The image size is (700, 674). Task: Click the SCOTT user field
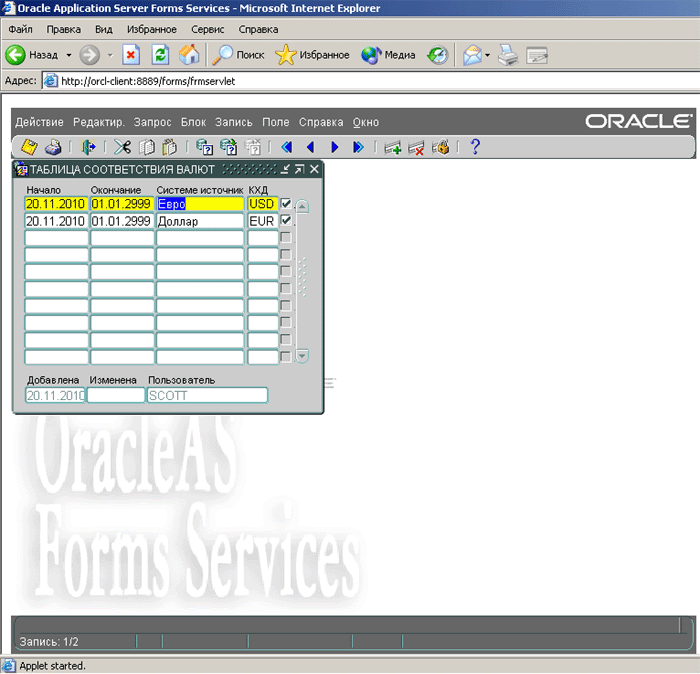[208, 395]
